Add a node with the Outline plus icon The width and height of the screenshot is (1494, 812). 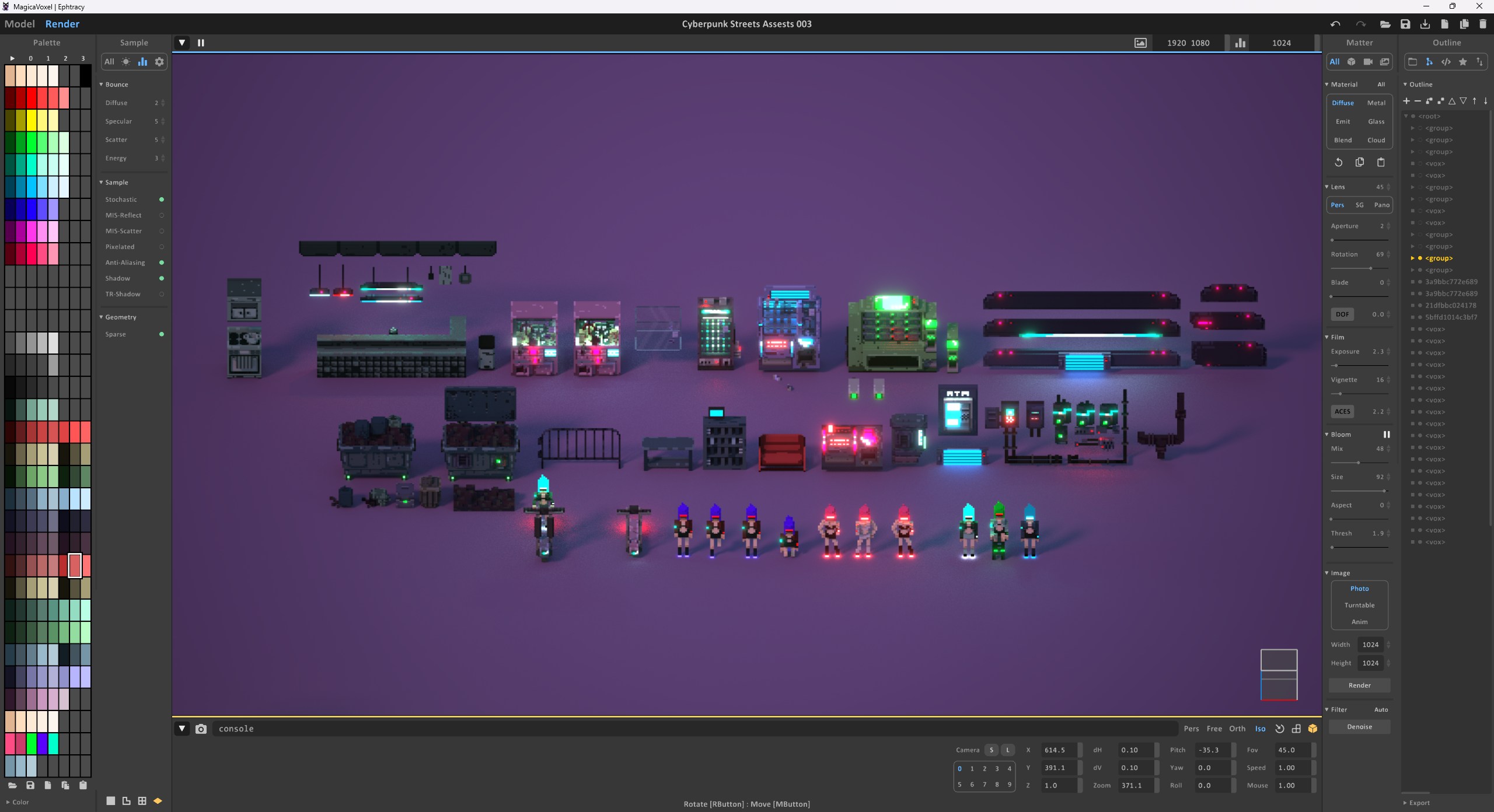tap(1406, 101)
